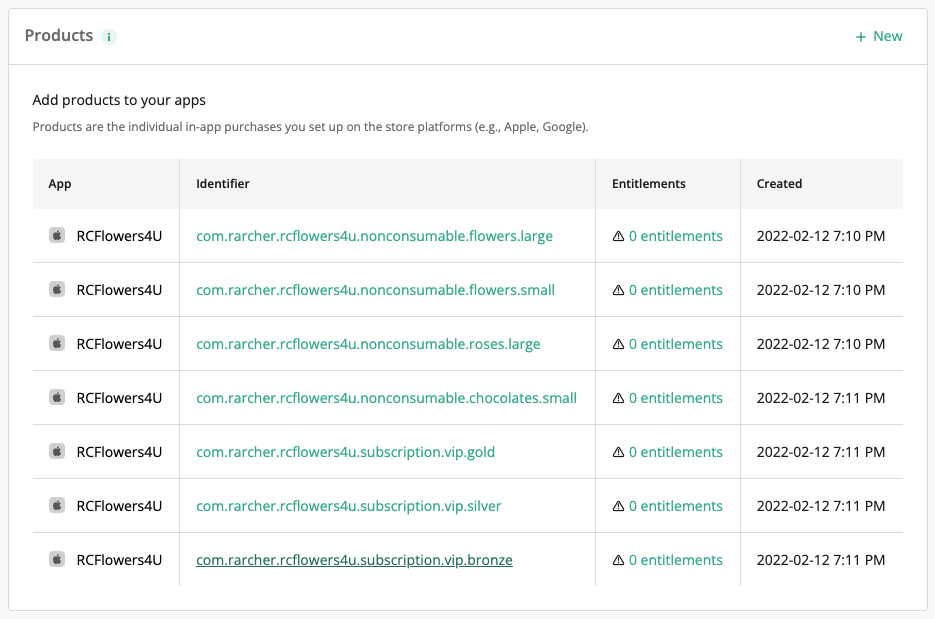Viewport: 935px width, 619px height.
Task: Click Apple icon in flowers.small row
Action: click(x=57, y=289)
